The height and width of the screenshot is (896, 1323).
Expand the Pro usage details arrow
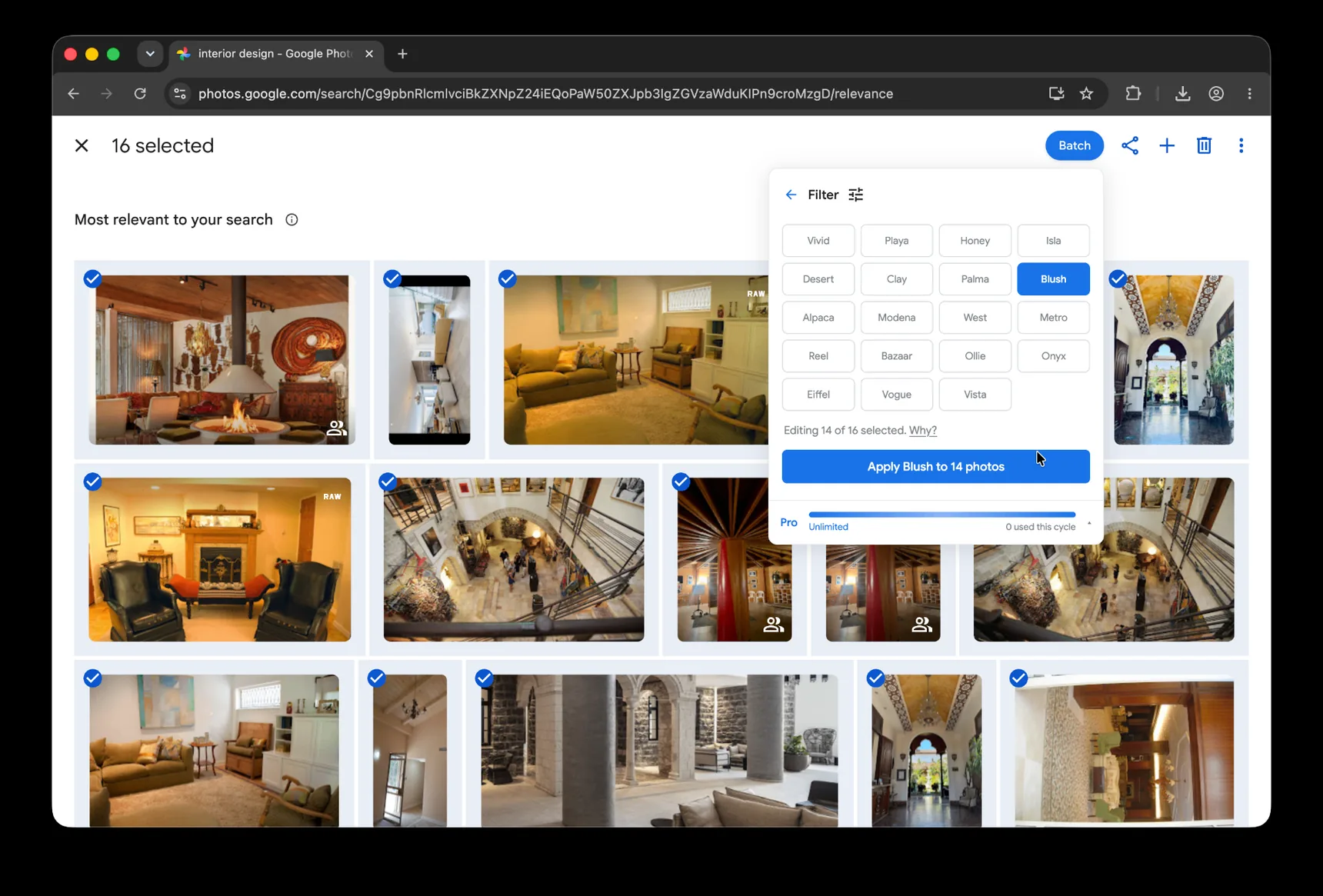click(x=1089, y=524)
